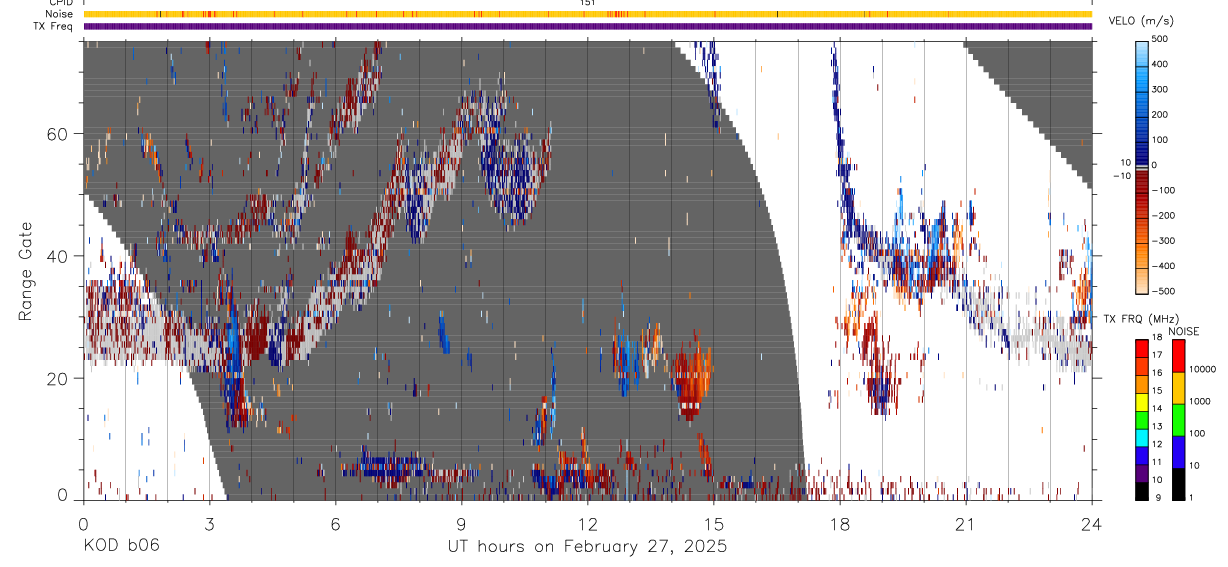Click the 'VELO (m/s)' legend title

[x=1140, y=20]
